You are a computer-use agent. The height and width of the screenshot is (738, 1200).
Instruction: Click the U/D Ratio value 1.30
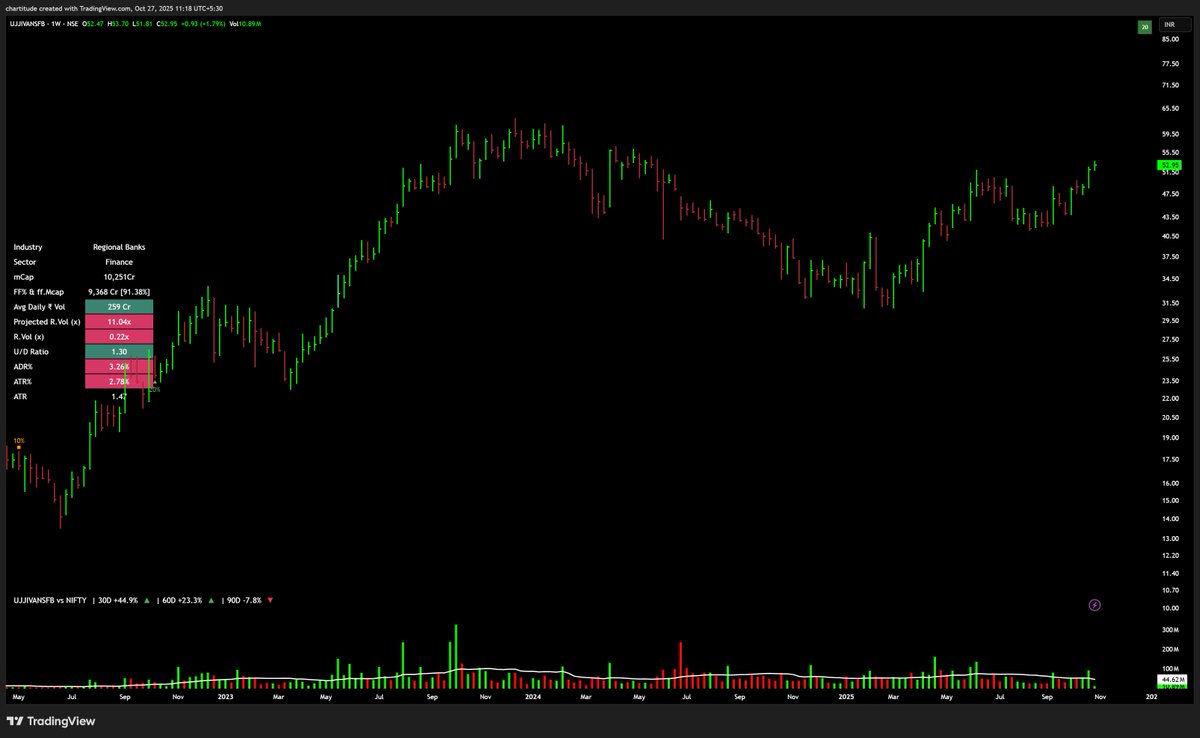point(119,352)
